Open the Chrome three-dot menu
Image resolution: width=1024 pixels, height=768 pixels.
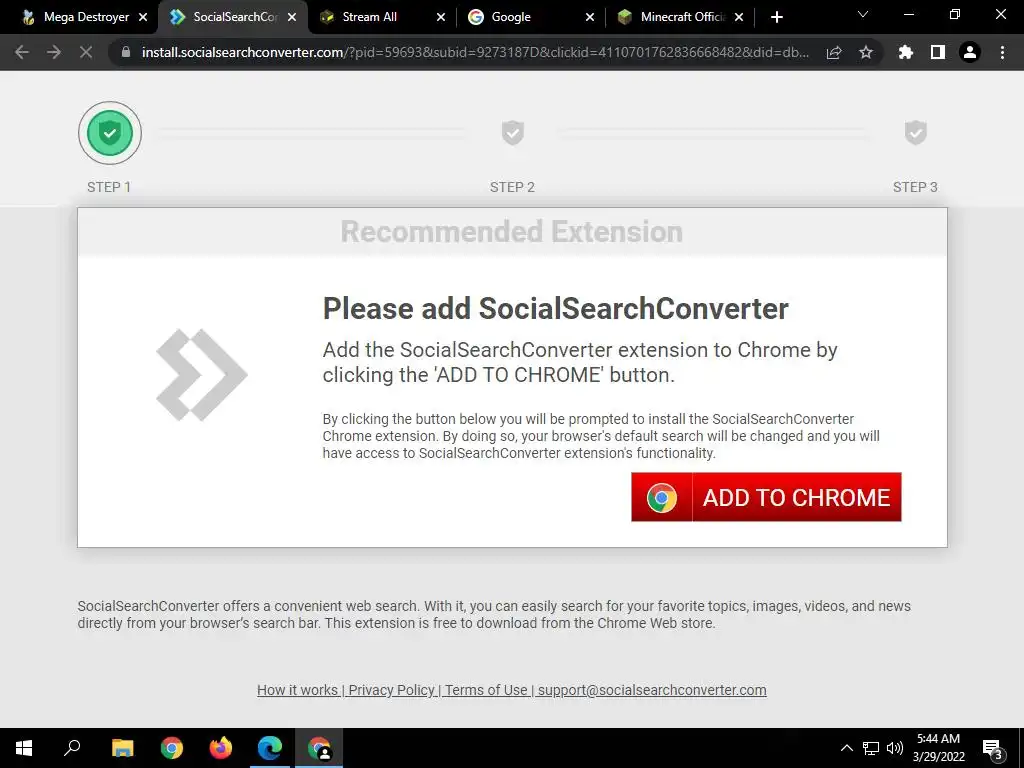1002,52
